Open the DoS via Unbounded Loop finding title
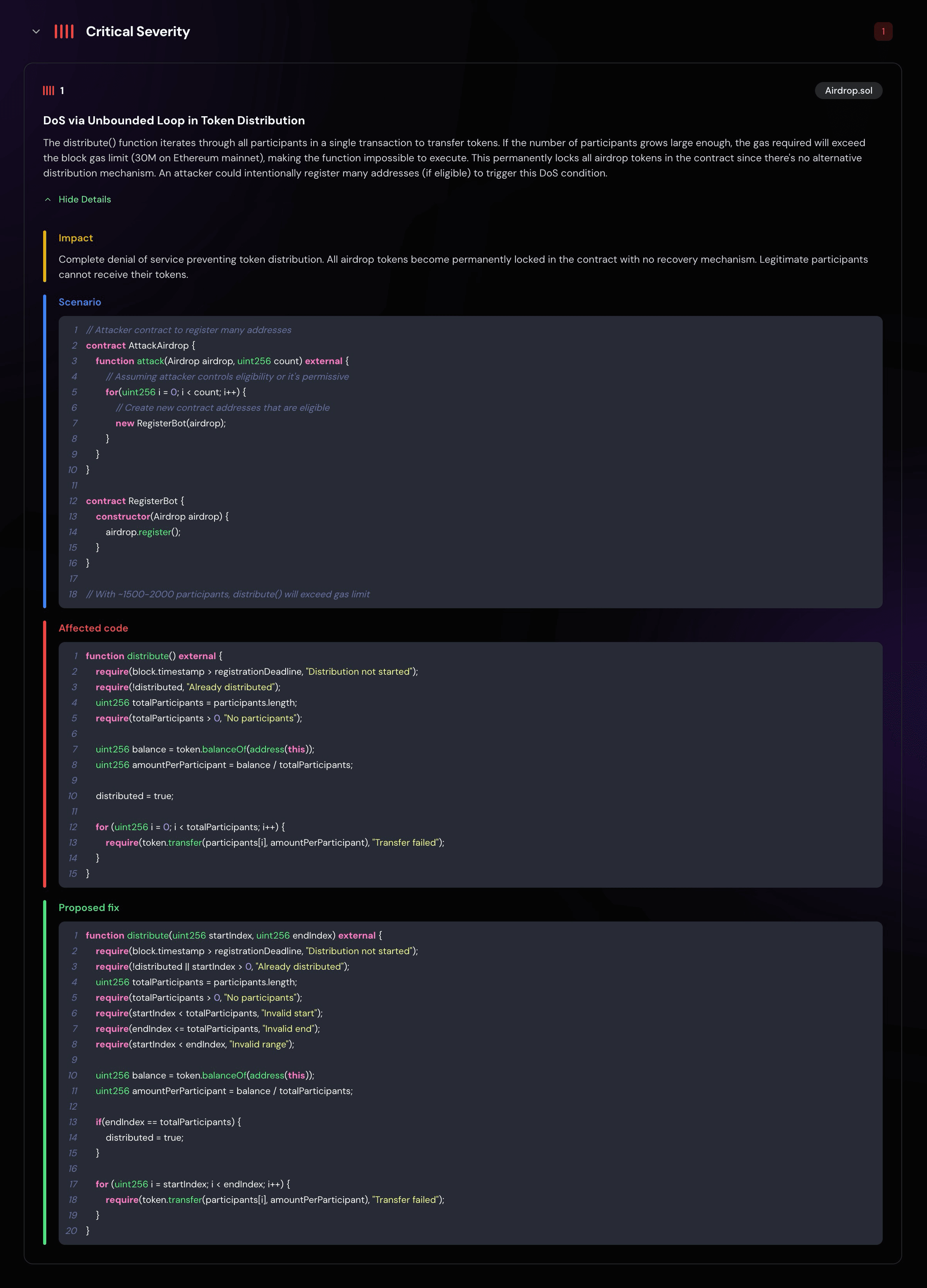 pyautogui.click(x=174, y=120)
